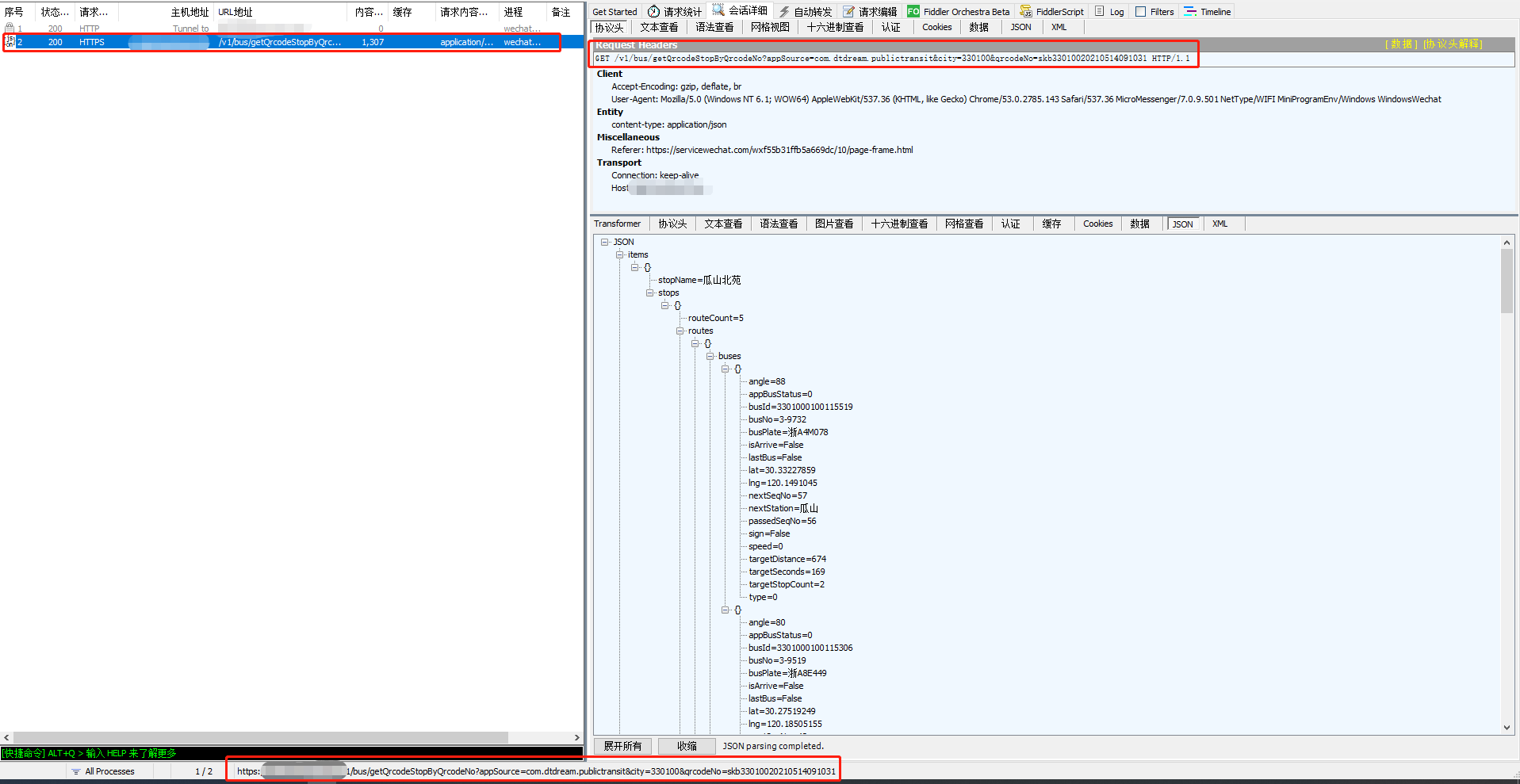Switch request inspector to 文本查看 tab
Image resolution: width=1520 pixels, height=784 pixels.
[x=659, y=27]
